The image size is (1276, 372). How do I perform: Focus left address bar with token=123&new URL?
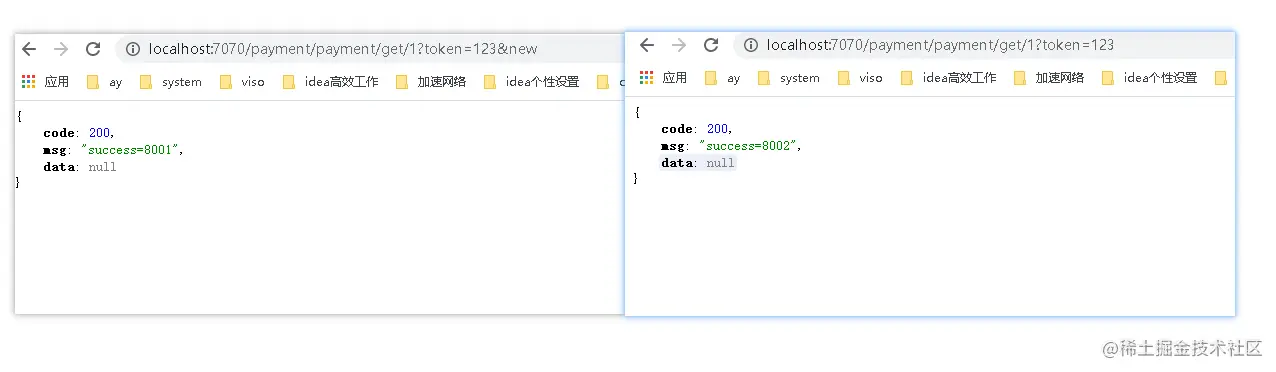click(370, 49)
